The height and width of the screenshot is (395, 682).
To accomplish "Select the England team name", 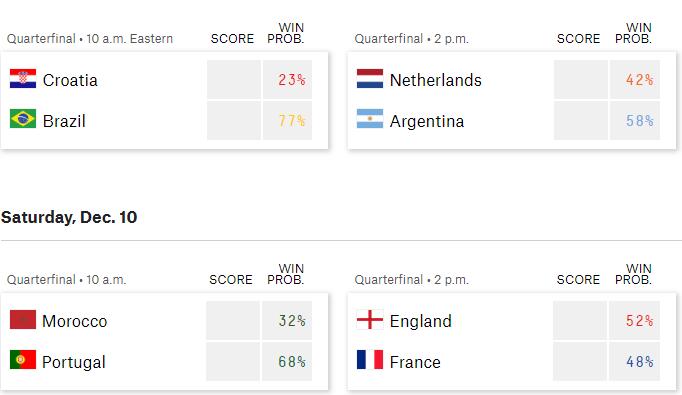I will tap(421, 321).
